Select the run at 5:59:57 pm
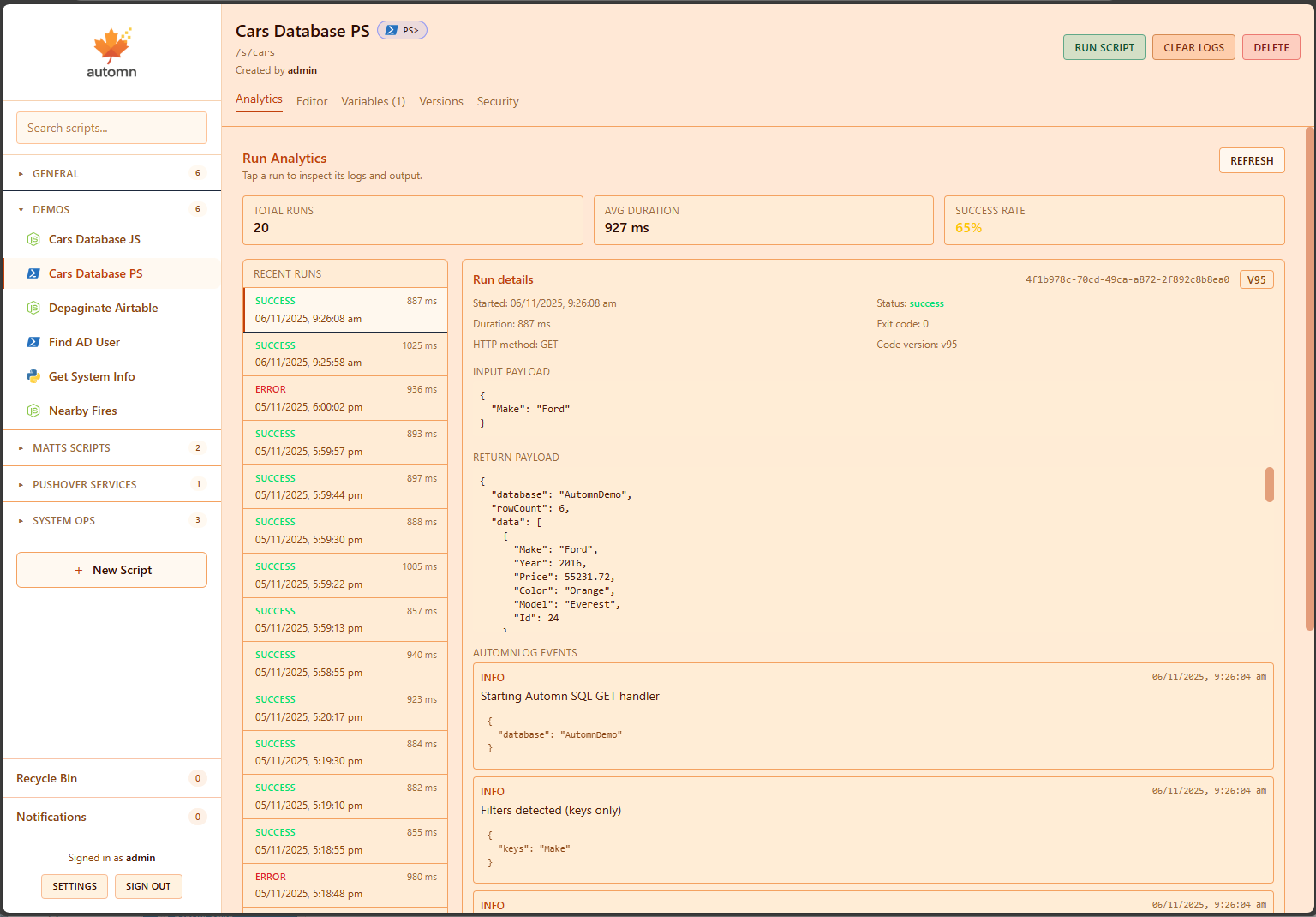The height and width of the screenshot is (917, 1316). [x=345, y=442]
